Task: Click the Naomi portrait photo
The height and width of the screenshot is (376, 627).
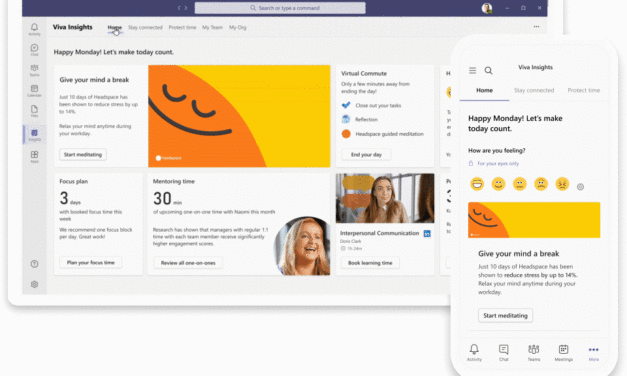Action: [x=303, y=246]
